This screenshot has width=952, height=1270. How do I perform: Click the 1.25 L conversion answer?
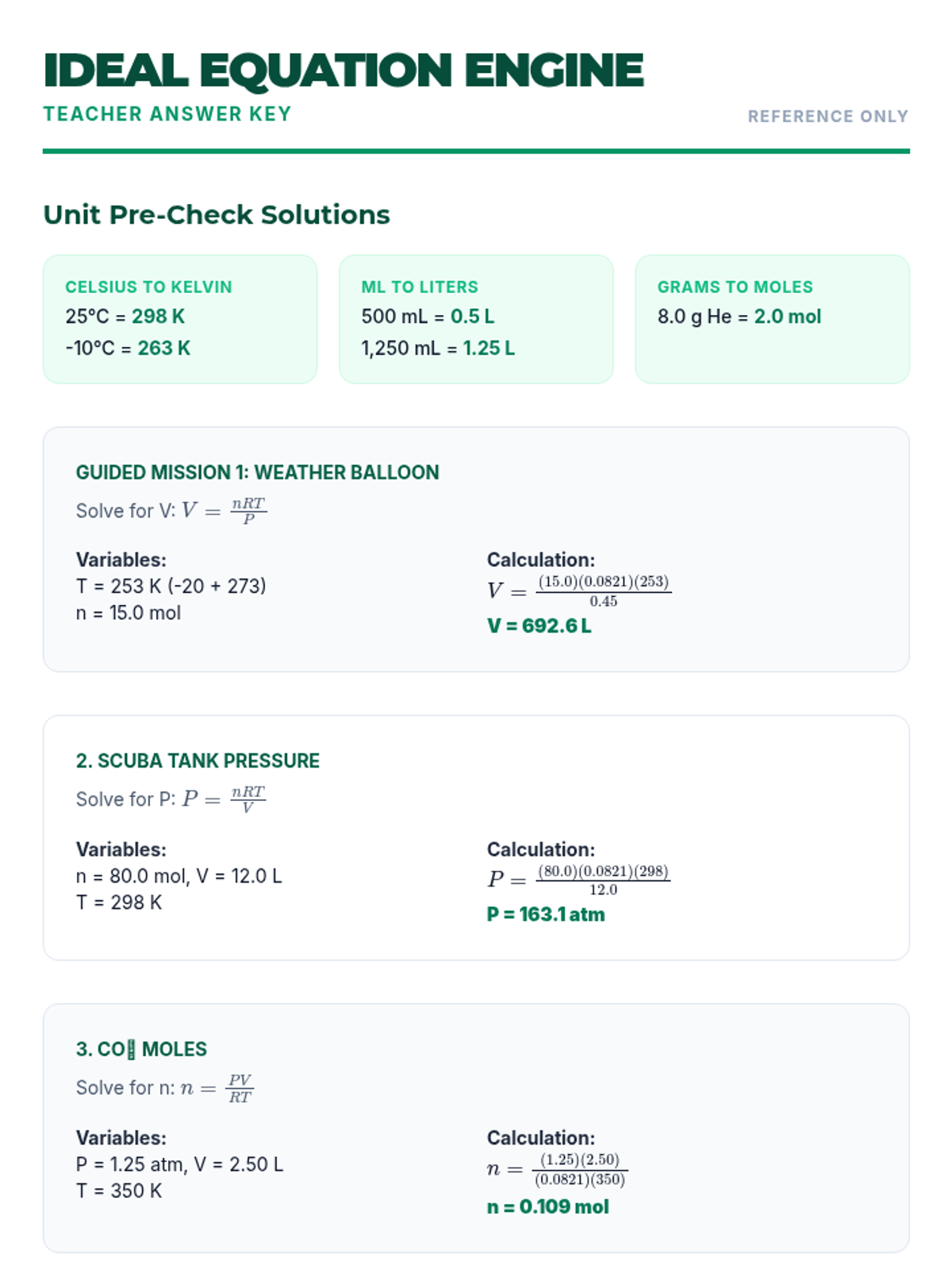click(x=489, y=348)
